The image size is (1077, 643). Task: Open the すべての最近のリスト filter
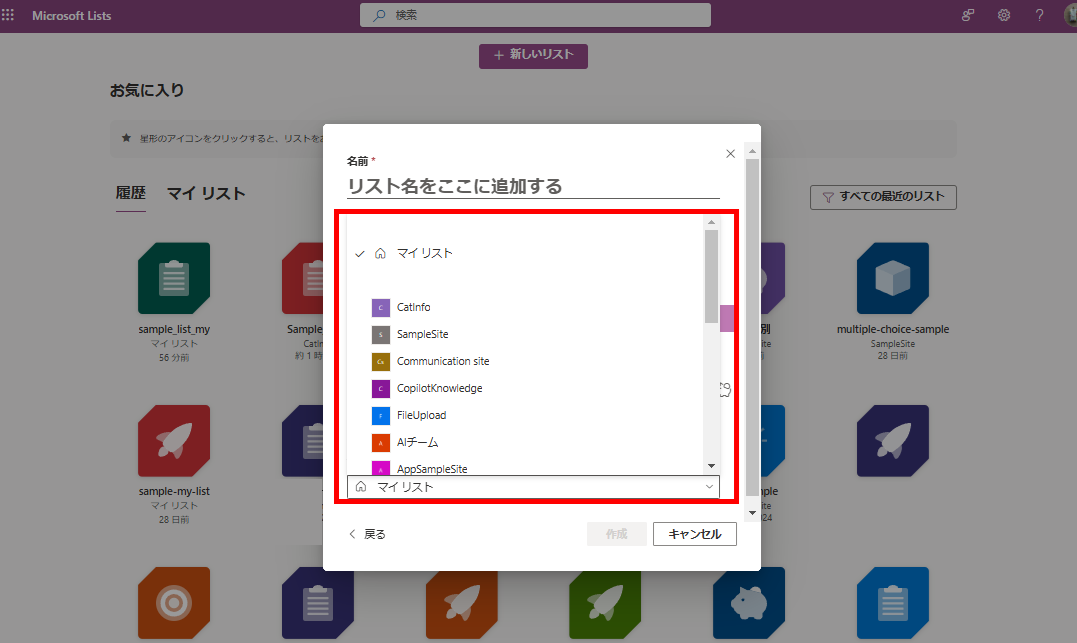point(883,197)
